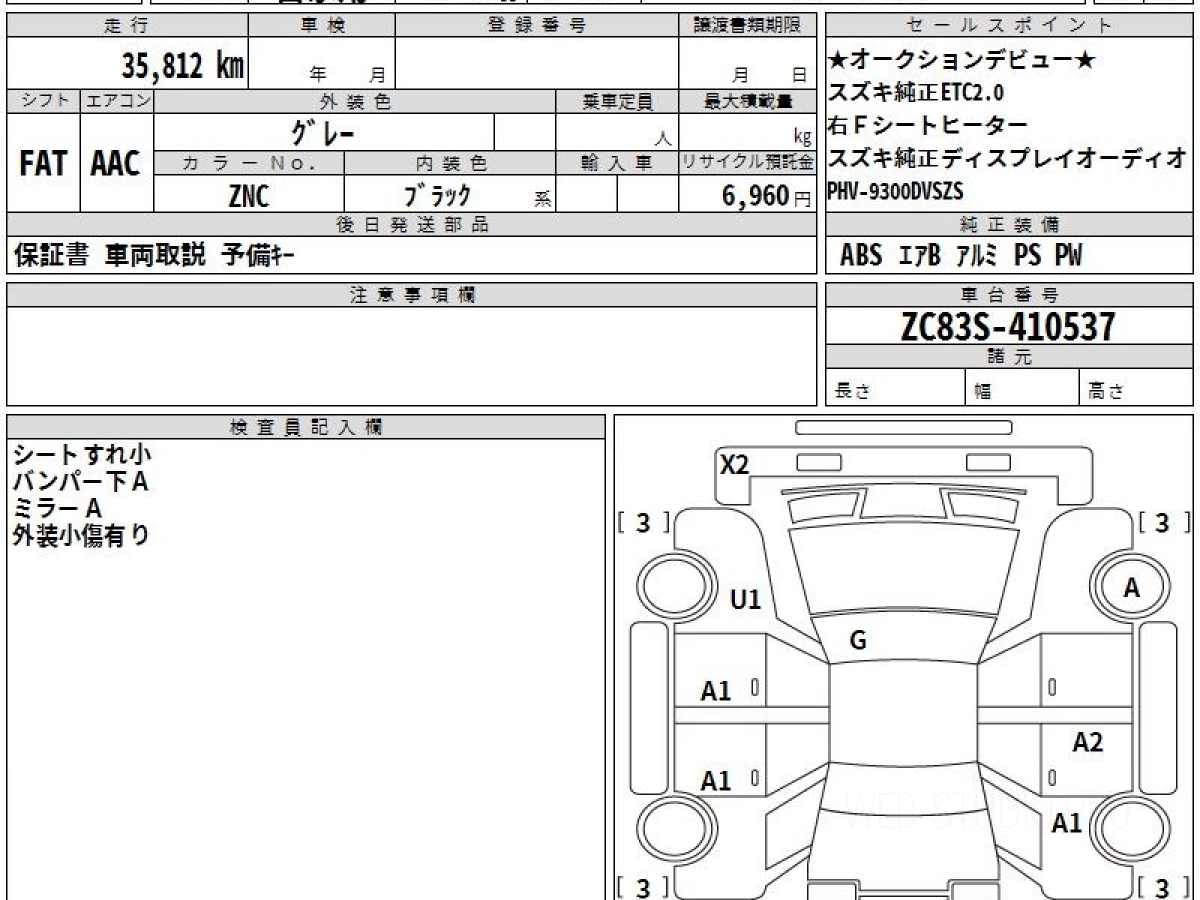Click the 注意事項欄 header
The height and width of the screenshot is (900, 1200).
point(411,295)
